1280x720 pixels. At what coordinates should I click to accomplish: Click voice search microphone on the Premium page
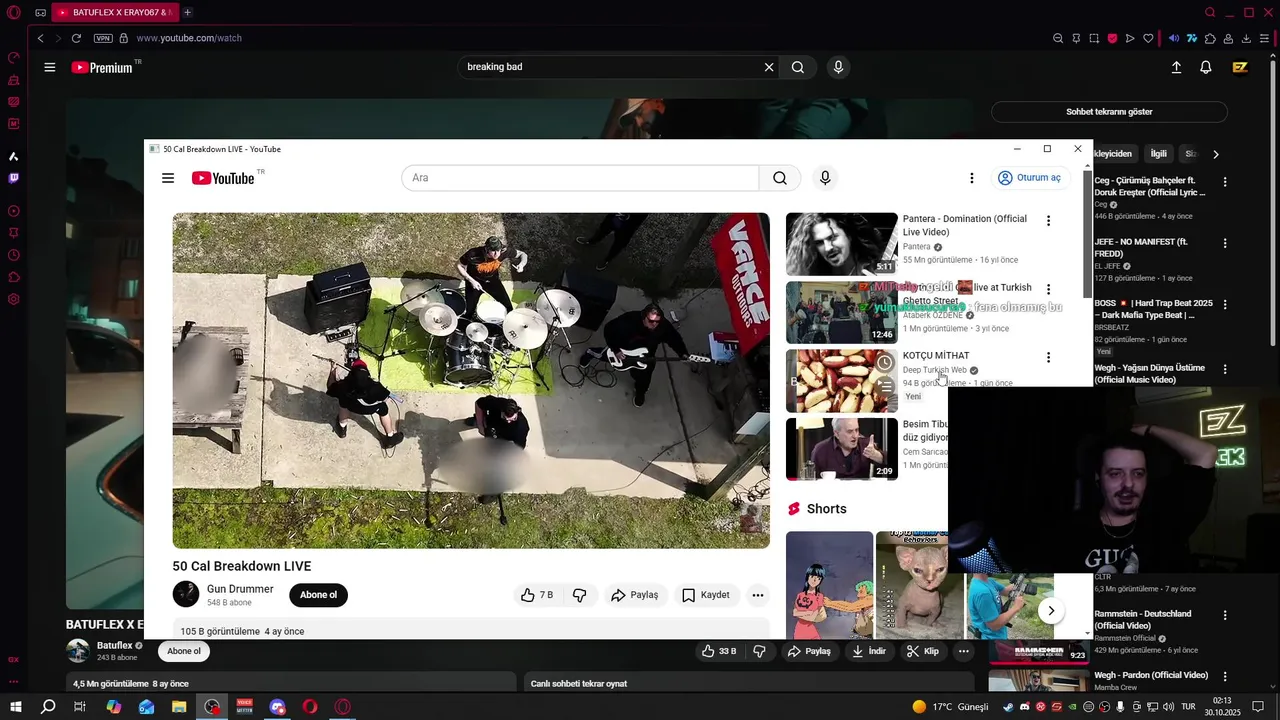click(x=838, y=67)
